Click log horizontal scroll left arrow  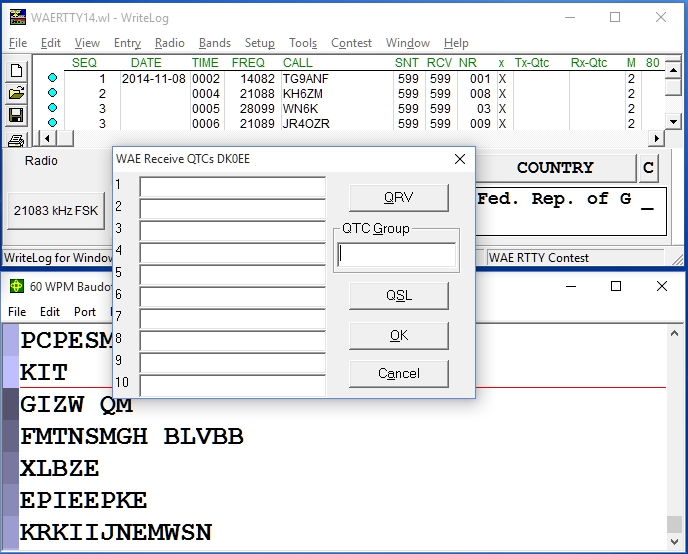pos(47,139)
